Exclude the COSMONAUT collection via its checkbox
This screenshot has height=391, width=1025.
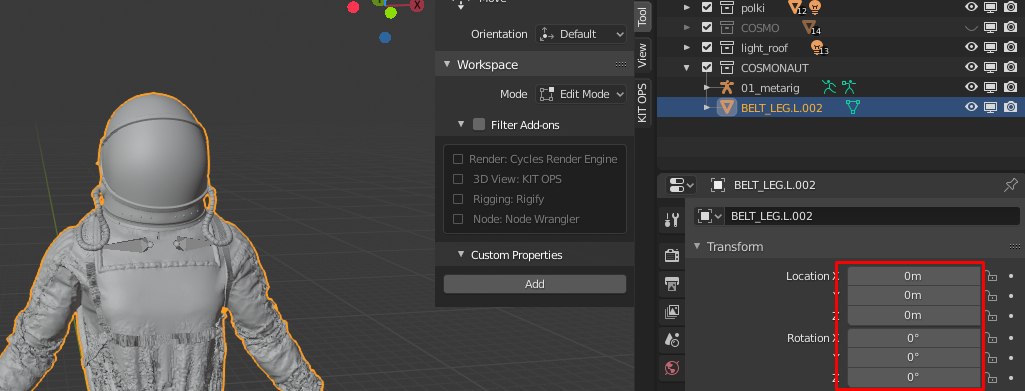pos(707,67)
